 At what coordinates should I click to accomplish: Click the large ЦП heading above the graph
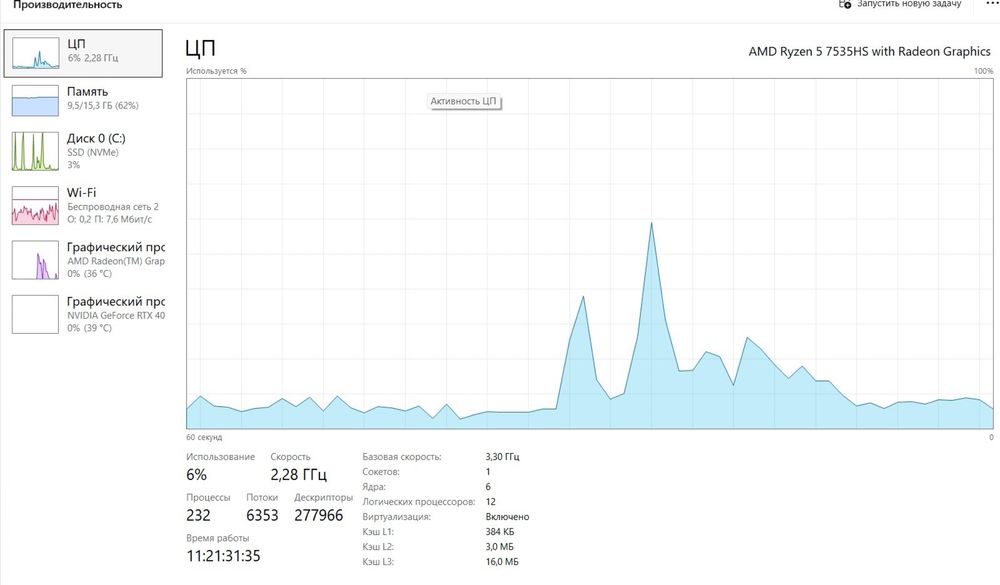[x=200, y=48]
